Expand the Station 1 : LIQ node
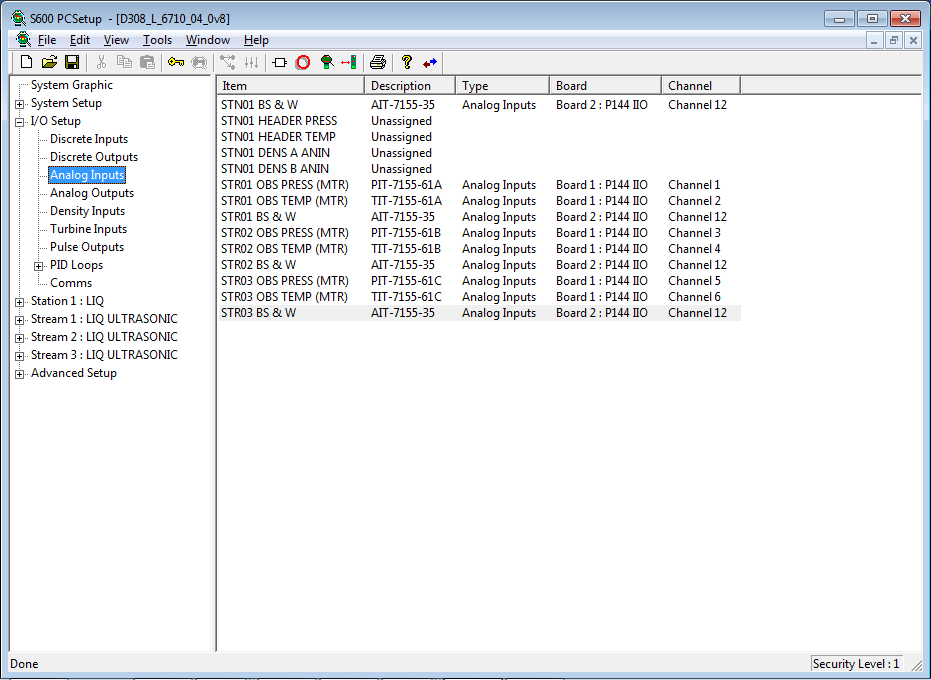 (x=20, y=302)
